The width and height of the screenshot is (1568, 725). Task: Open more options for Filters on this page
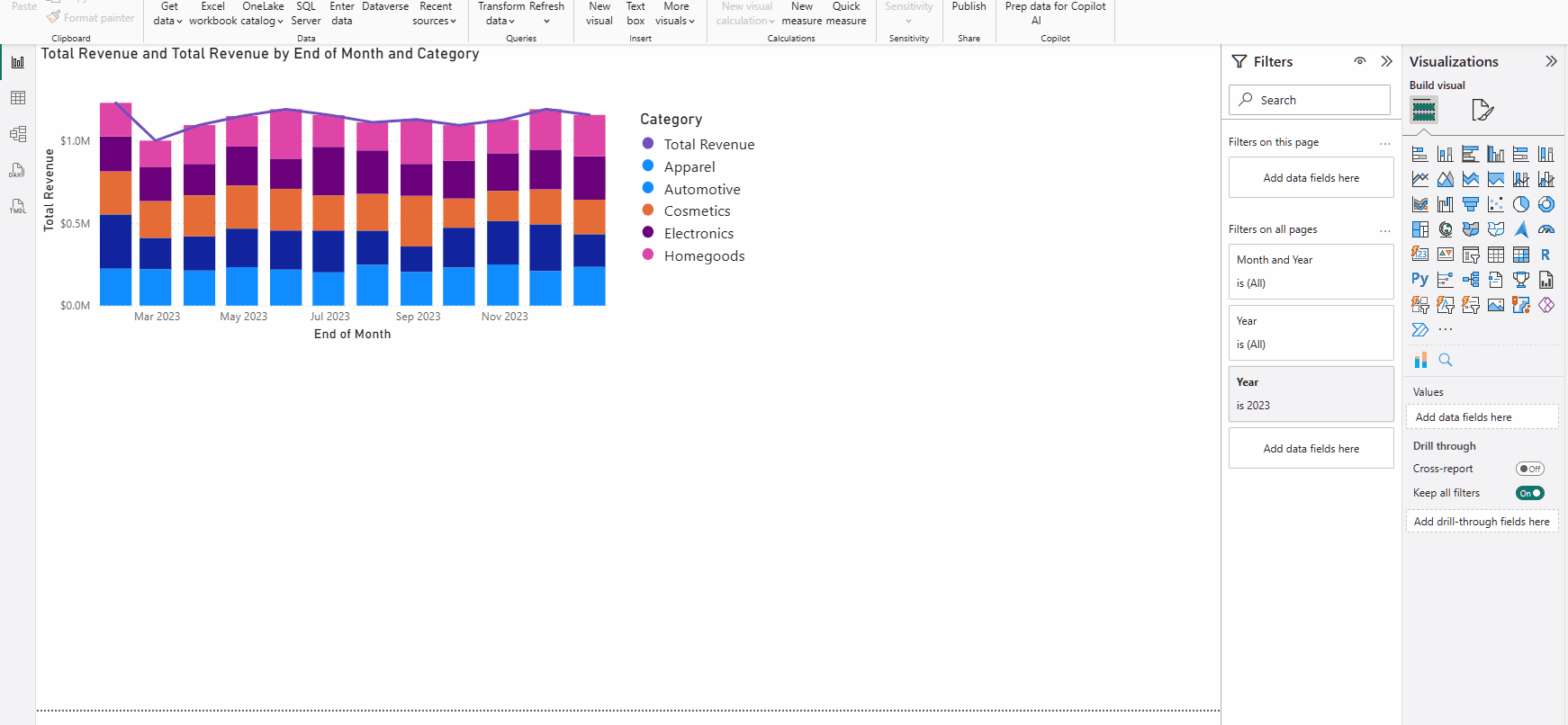tap(1385, 143)
